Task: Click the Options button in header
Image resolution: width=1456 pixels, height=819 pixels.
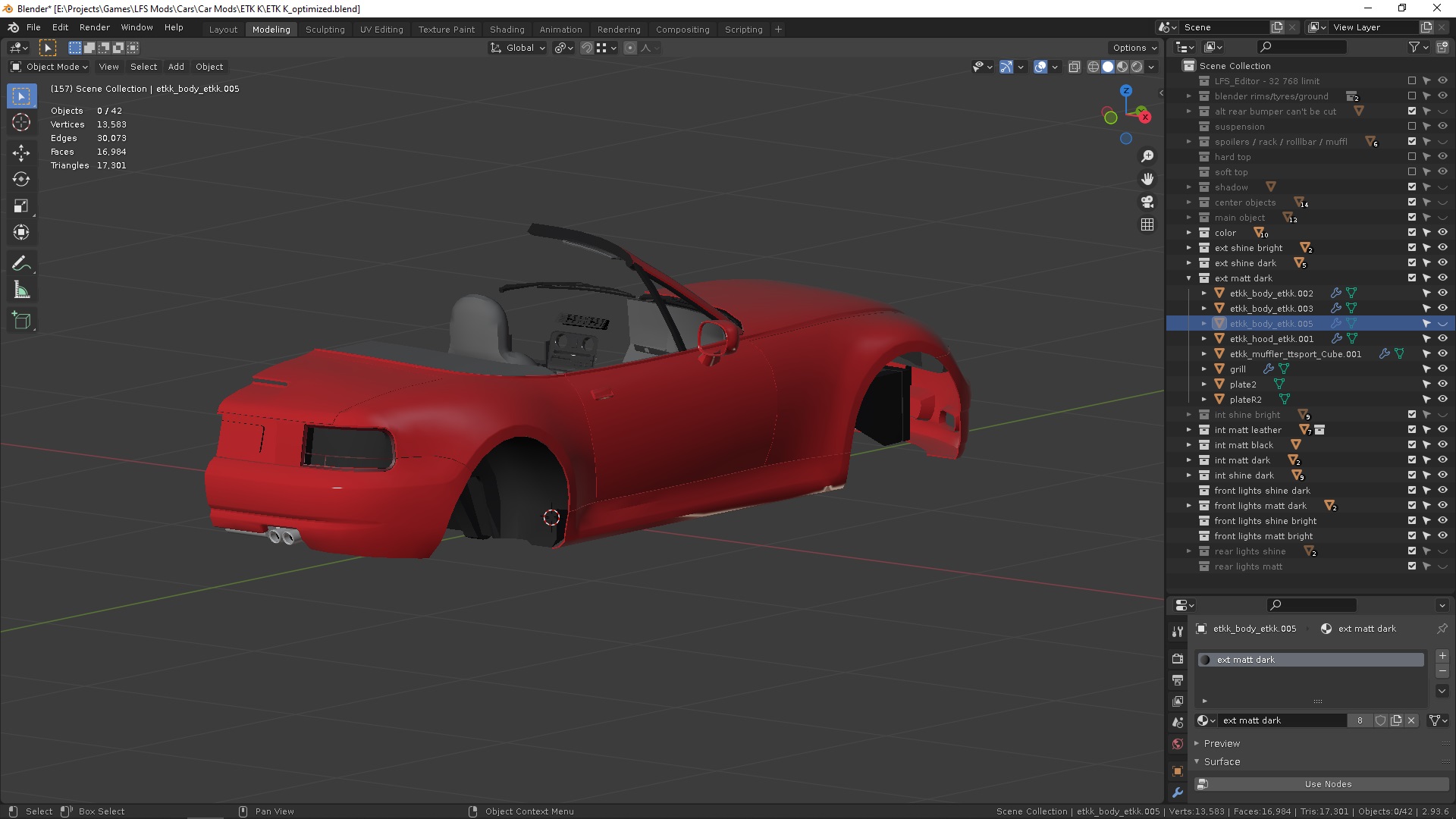Action: click(x=1134, y=48)
